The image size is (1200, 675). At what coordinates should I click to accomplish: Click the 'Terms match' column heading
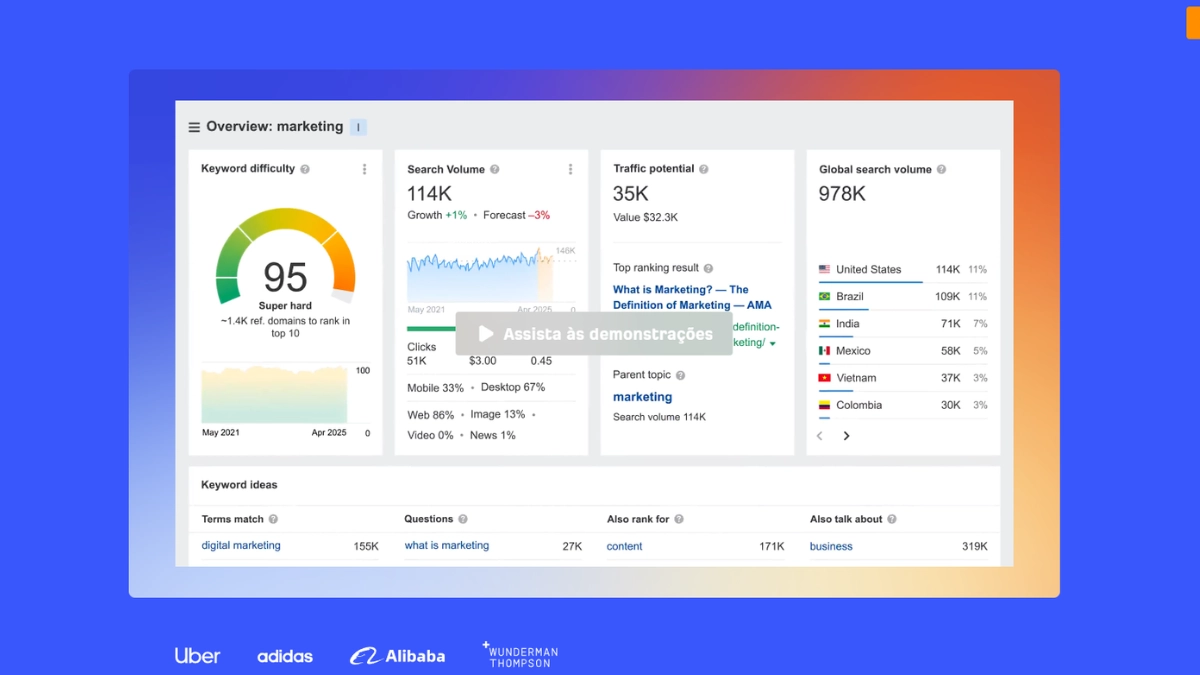[233, 519]
